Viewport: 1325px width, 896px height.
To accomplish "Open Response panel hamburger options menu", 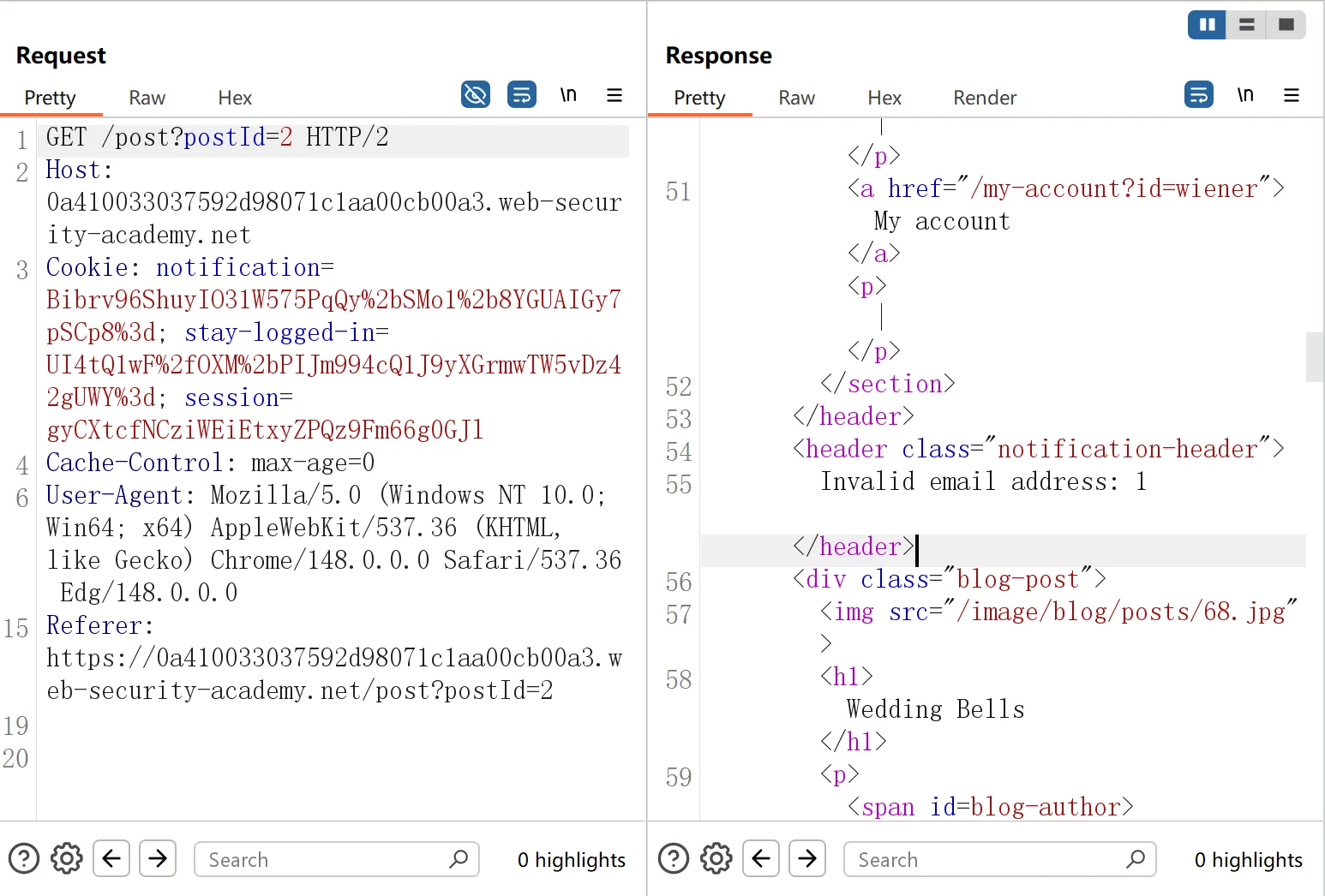I will coord(1292,94).
